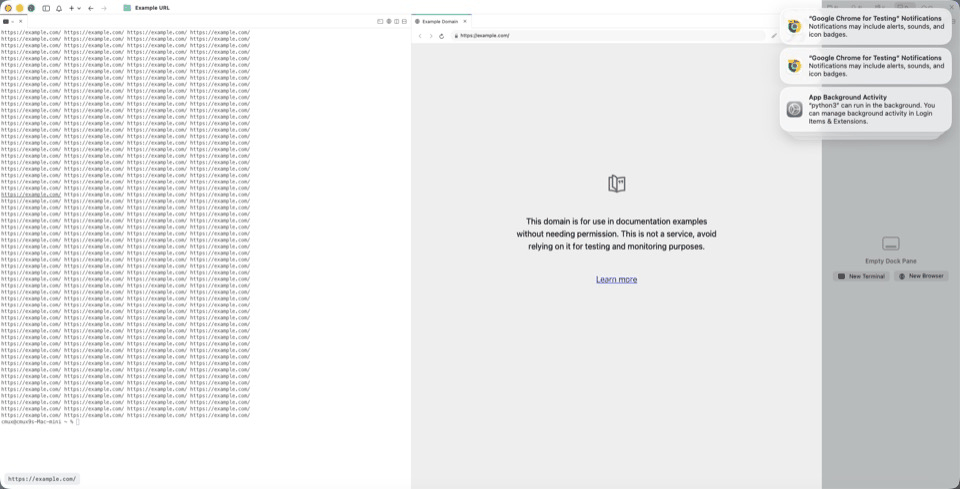Viewport: 960px width, 489px height.
Task: Click the split vertically icon in terminal header
Action: (x=397, y=21)
